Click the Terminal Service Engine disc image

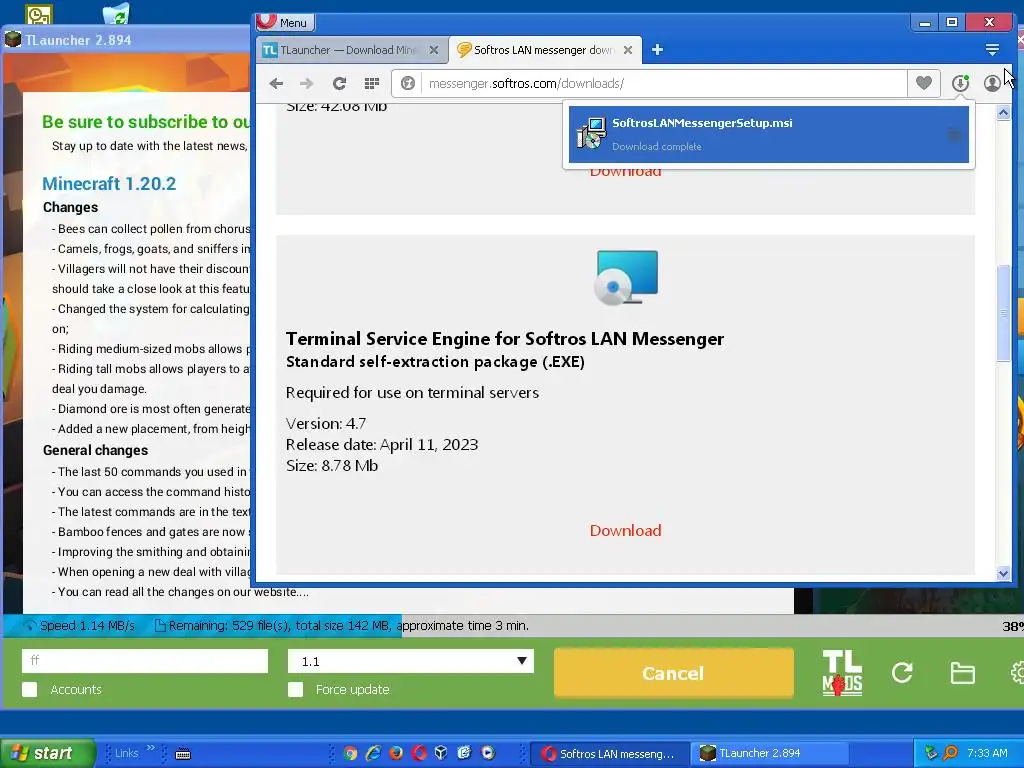pos(627,278)
